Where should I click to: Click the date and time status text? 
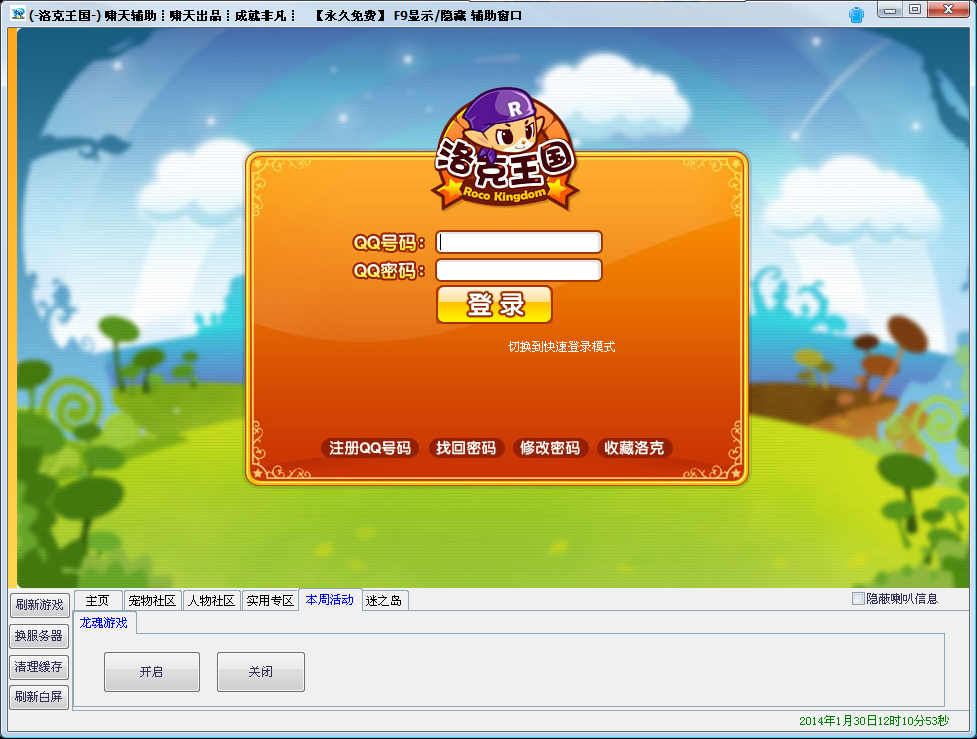pos(874,721)
